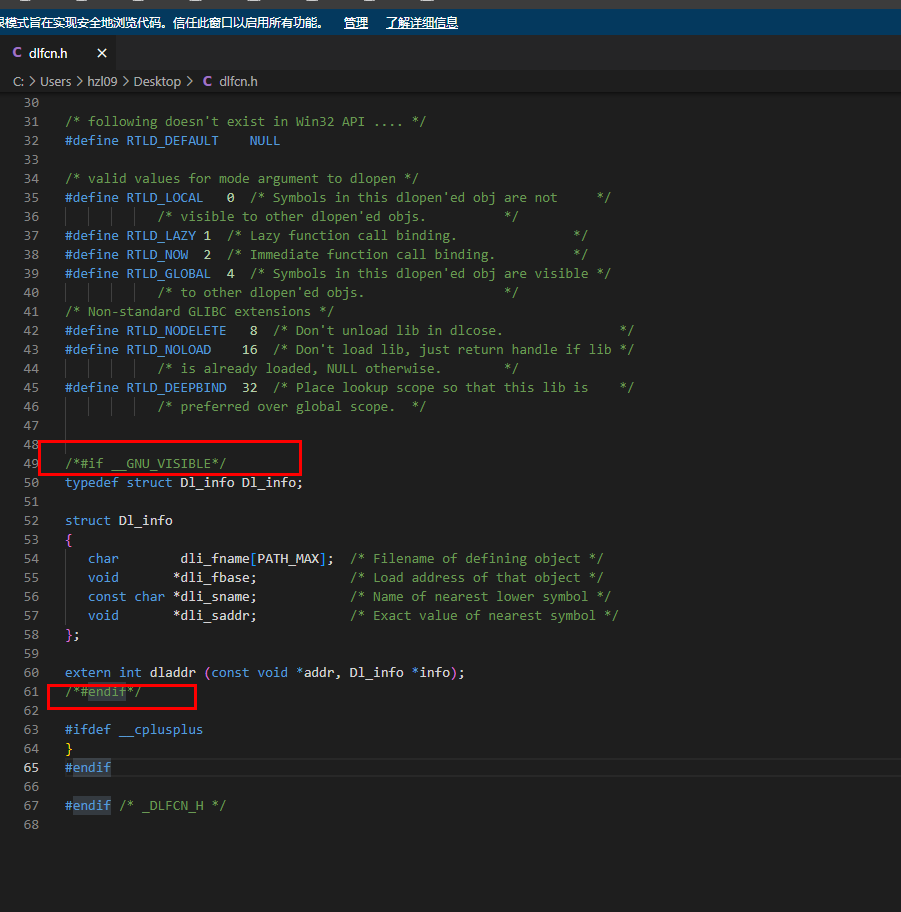The image size is (901, 912).
Task: Click the C file icon in dlfcn.h tab
Action: tap(17, 53)
